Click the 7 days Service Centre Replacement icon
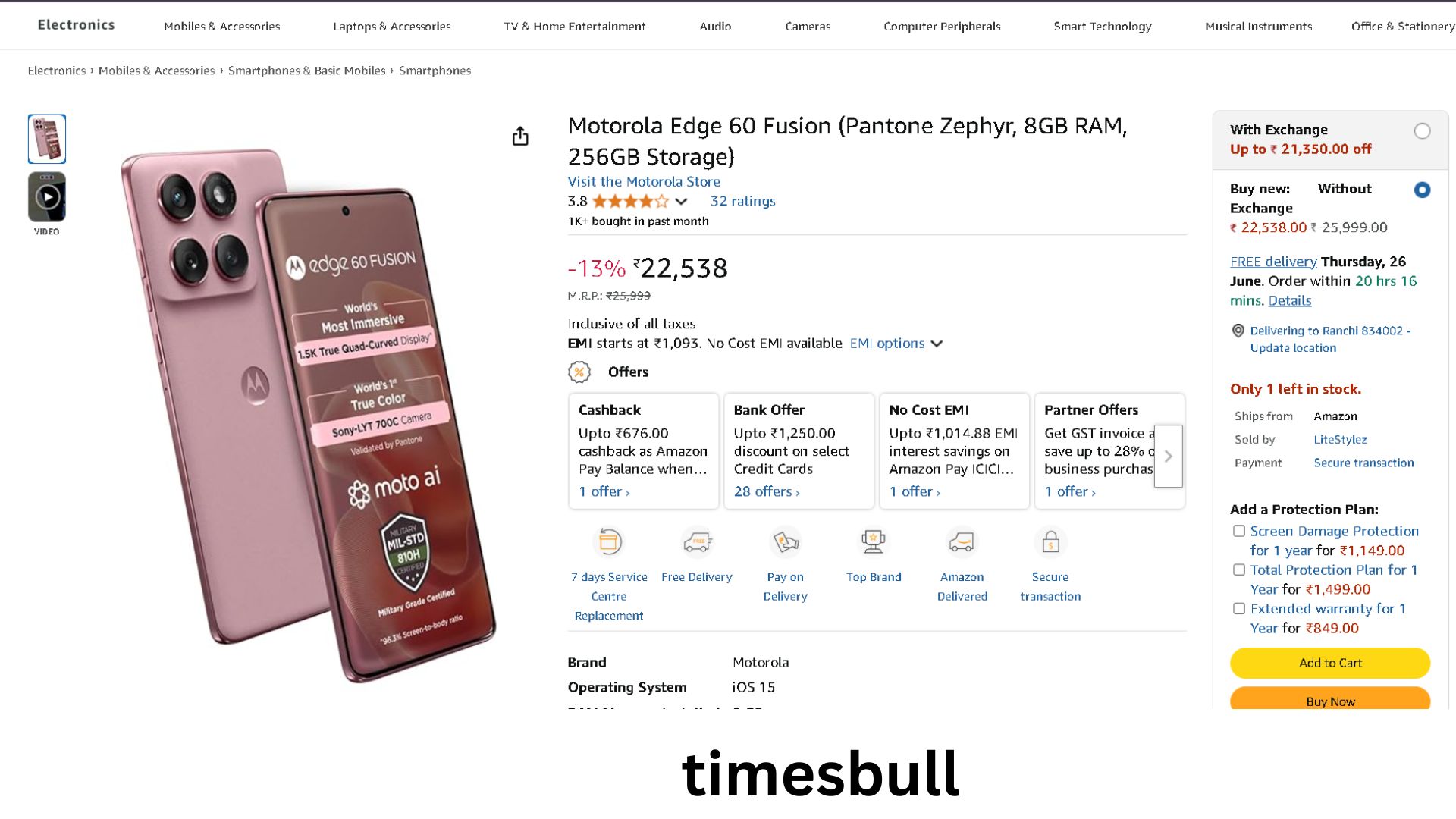 pos(609,541)
